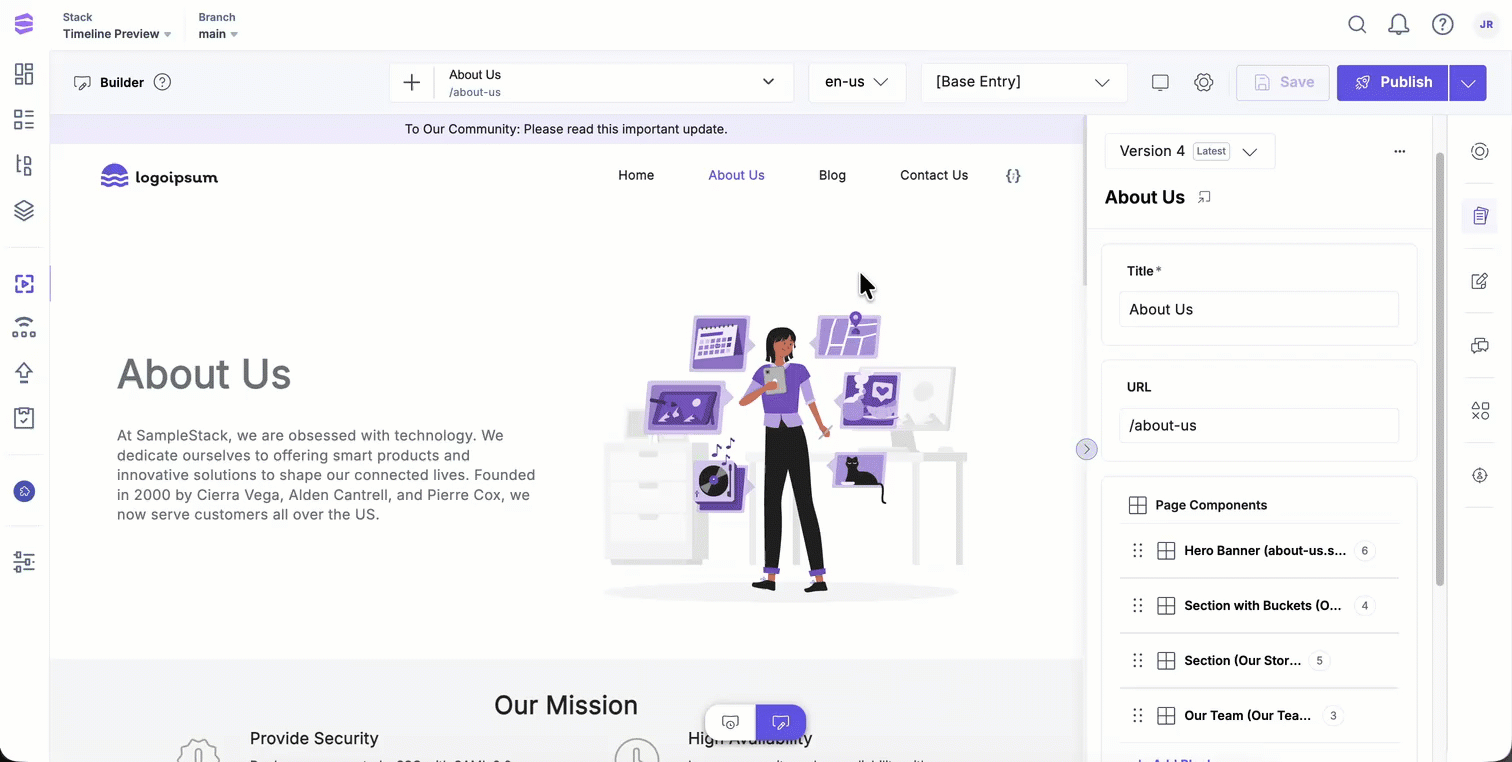This screenshot has width=1512, height=762.
Task: Click the Section with Buckets drag handle
Action: pyautogui.click(x=1137, y=605)
